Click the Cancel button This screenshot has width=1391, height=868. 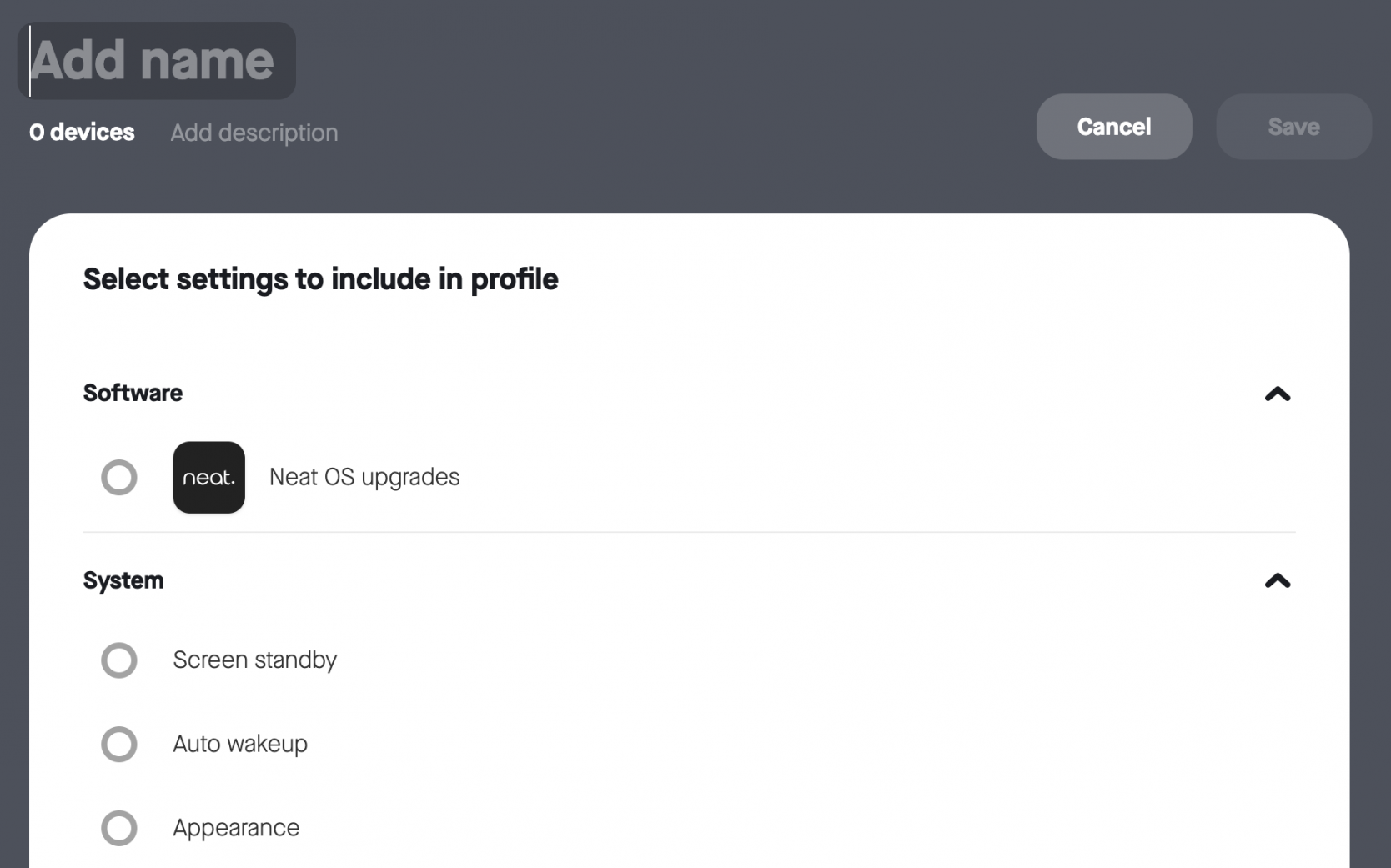click(1113, 127)
